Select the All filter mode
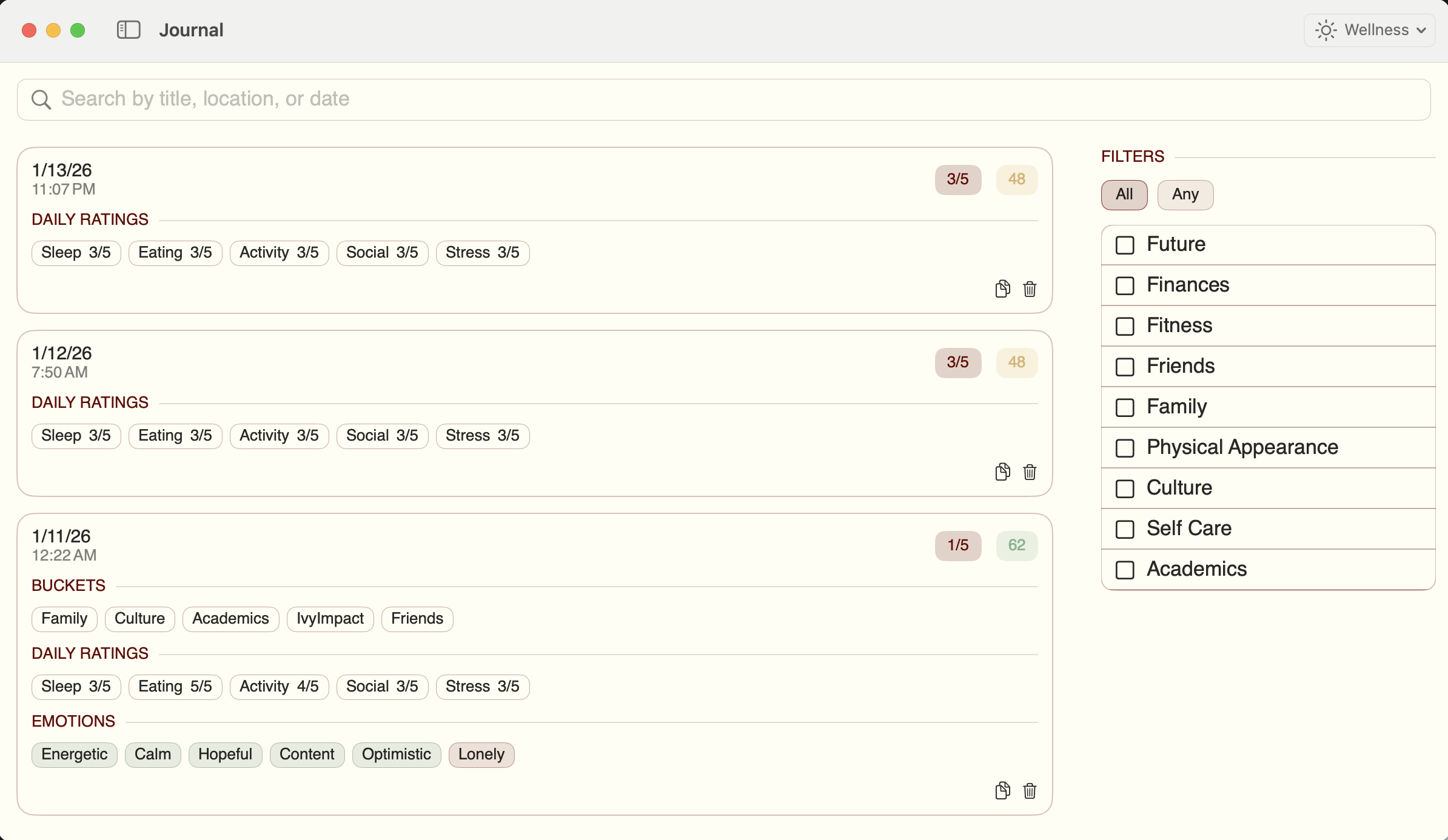 (x=1123, y=195)
